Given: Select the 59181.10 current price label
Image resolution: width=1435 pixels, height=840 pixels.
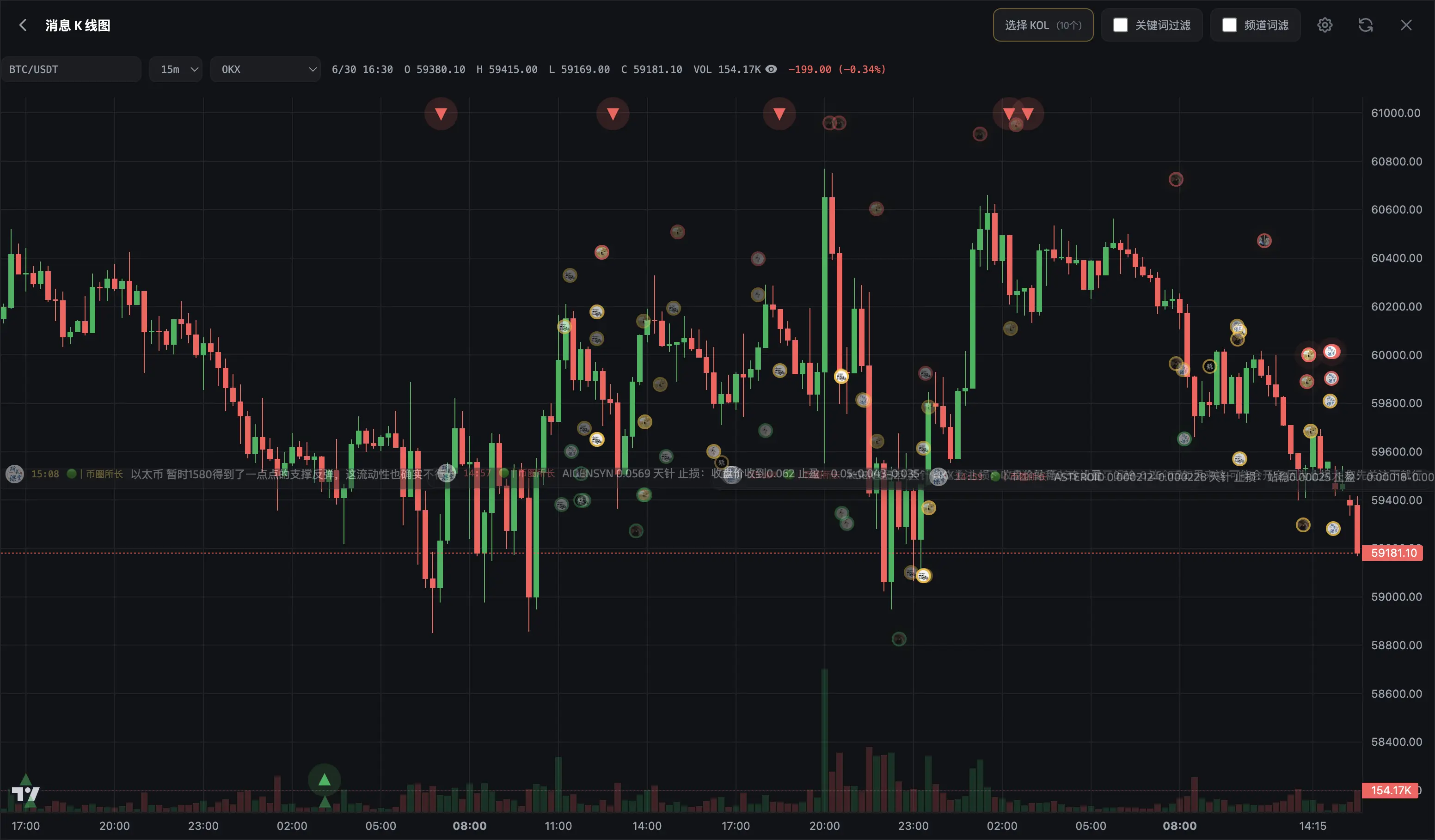Looking at the screenshot, I should click(x=1393, y=553).
